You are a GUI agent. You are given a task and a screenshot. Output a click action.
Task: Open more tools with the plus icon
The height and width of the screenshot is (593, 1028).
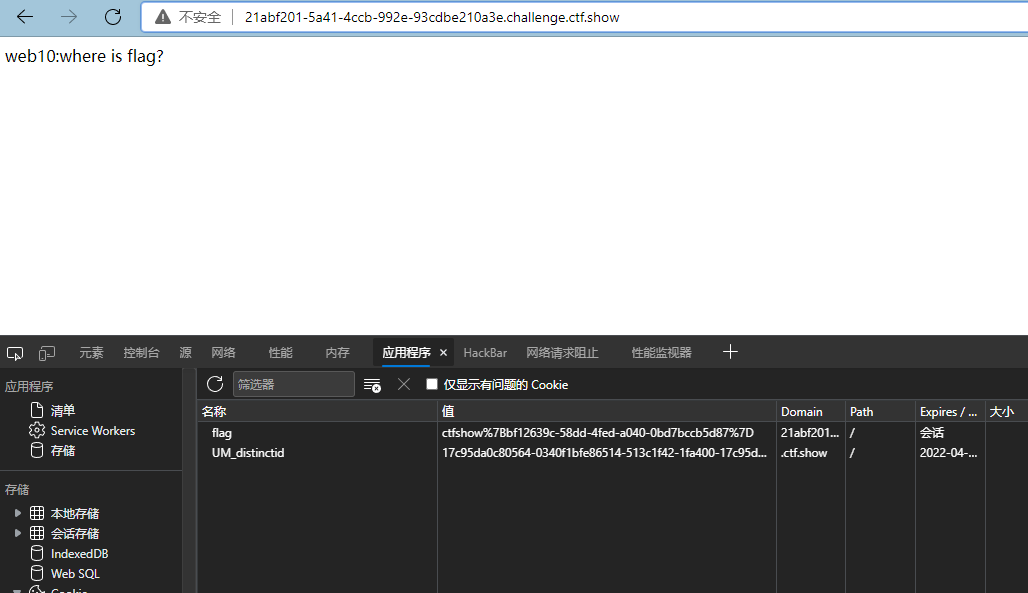pyautogui.click(x=730, y=352)
